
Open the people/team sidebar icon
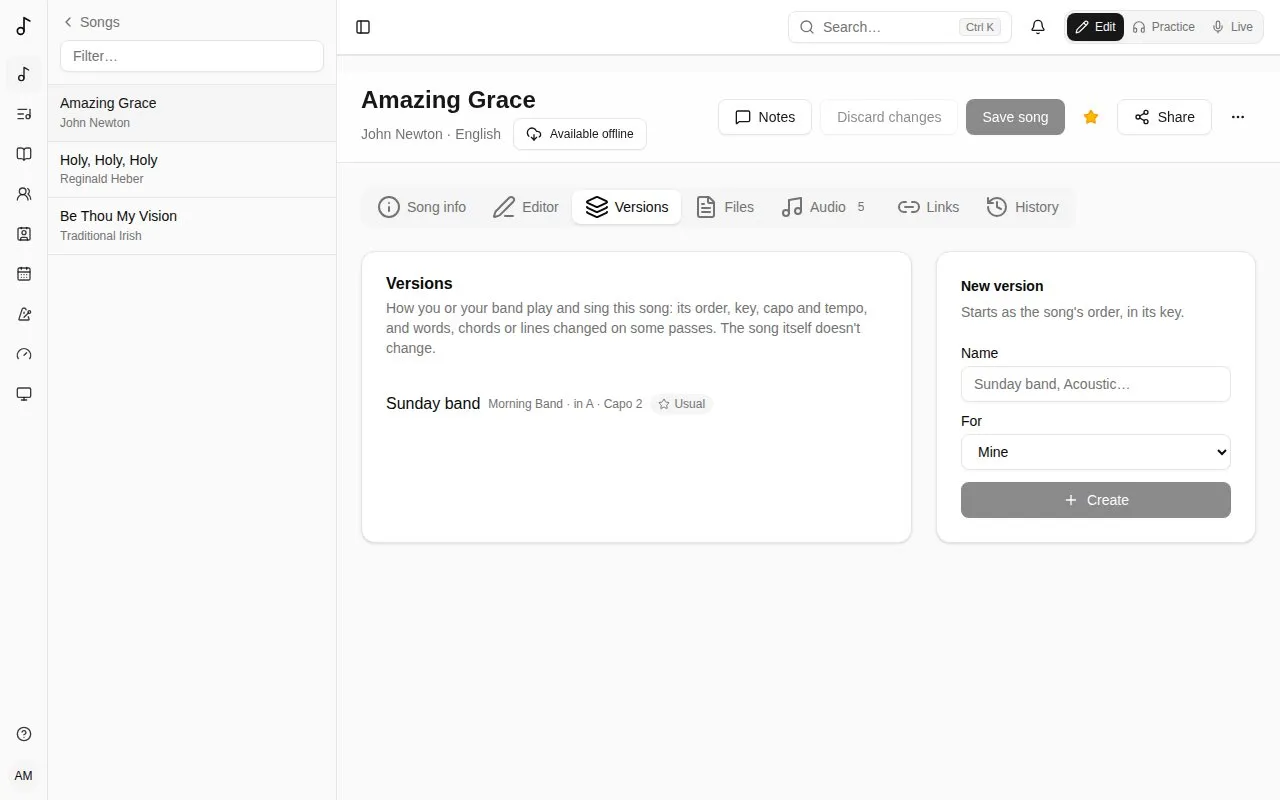point(24,194)
